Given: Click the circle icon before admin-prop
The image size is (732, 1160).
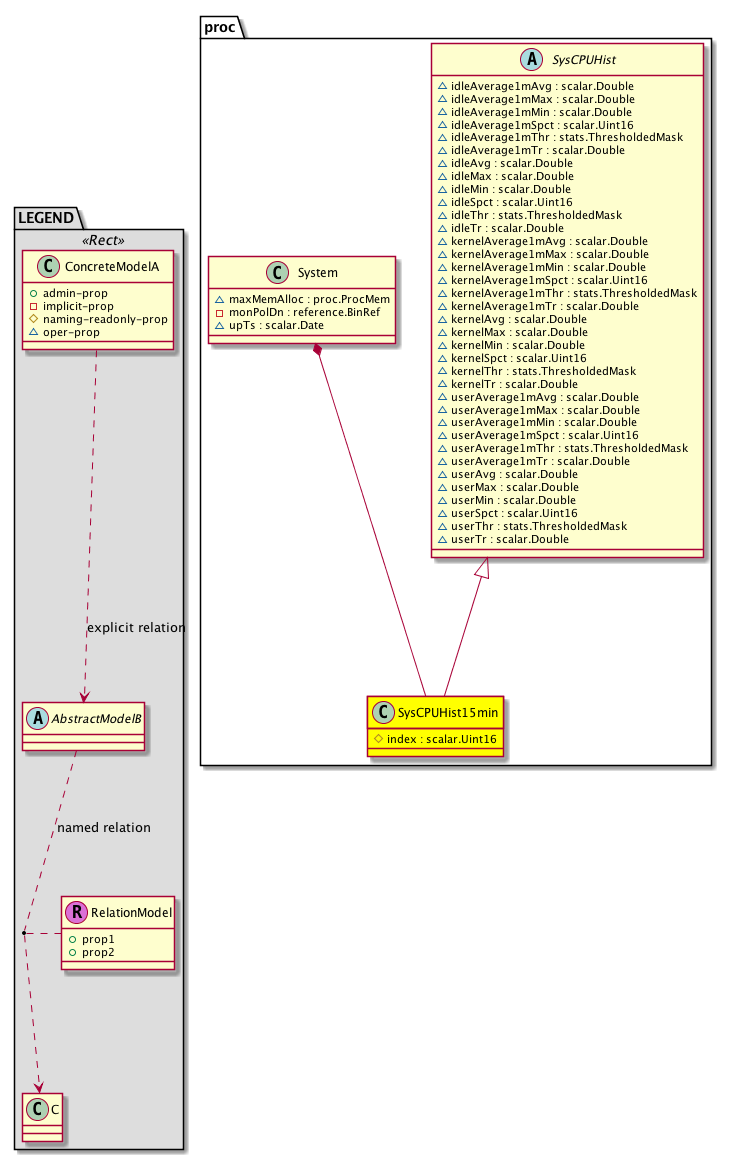Looking at the screenshot, I should pos(33,293).
